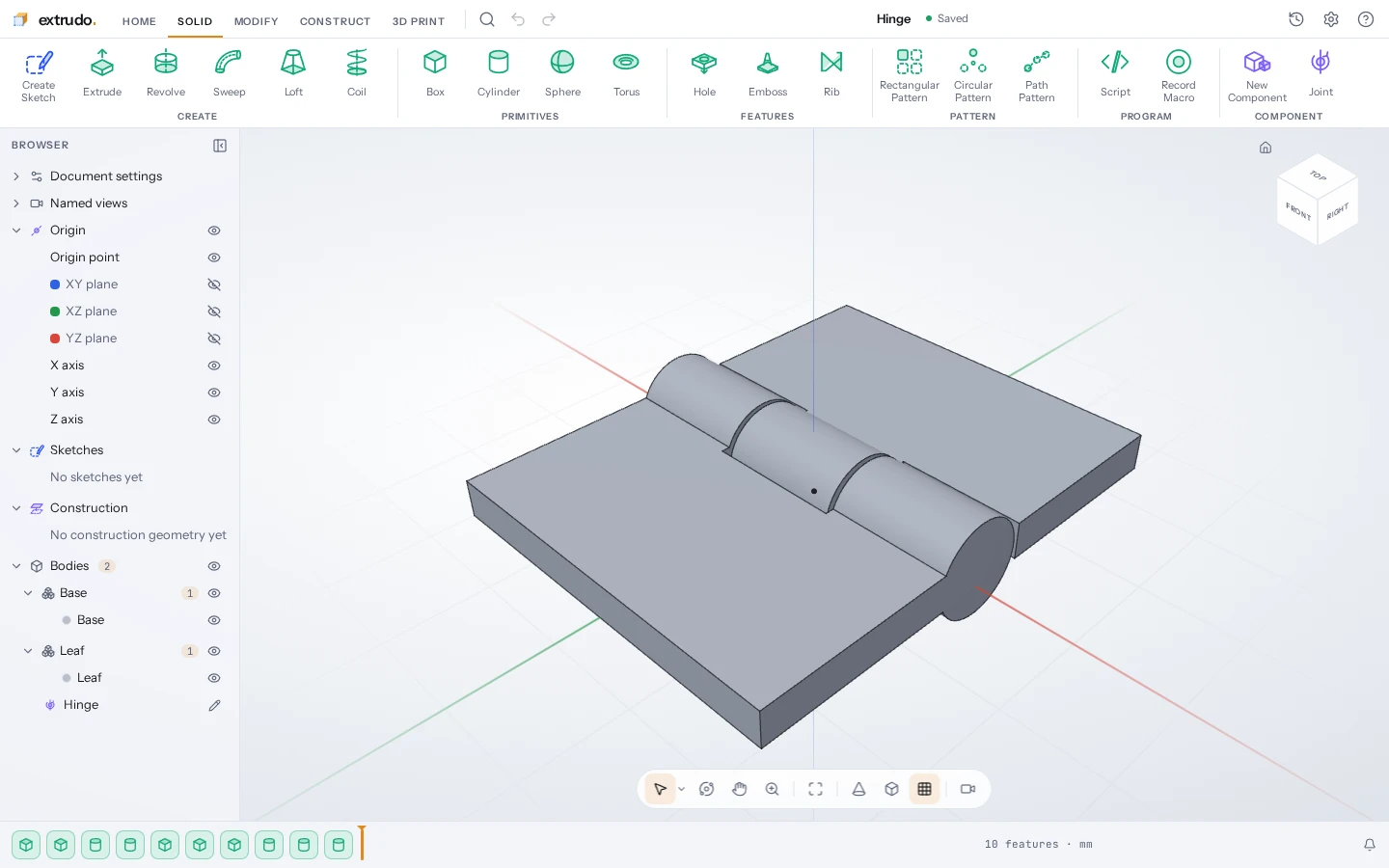The image size is (1389, 868).
Task: Collapse the Sketches section
Action: coord(16,450)
